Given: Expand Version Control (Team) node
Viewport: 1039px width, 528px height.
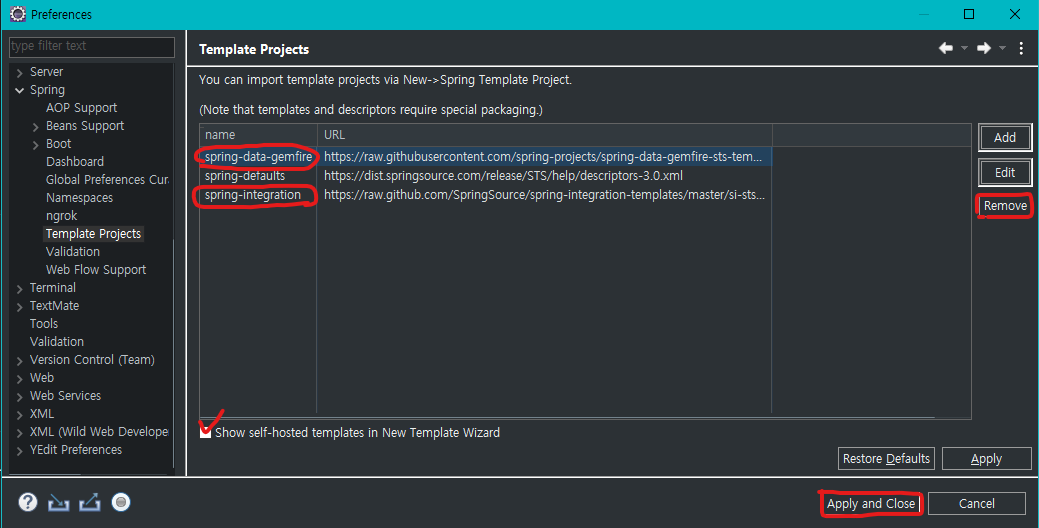Looking at the screenshot, I should (x=19, y=360).
